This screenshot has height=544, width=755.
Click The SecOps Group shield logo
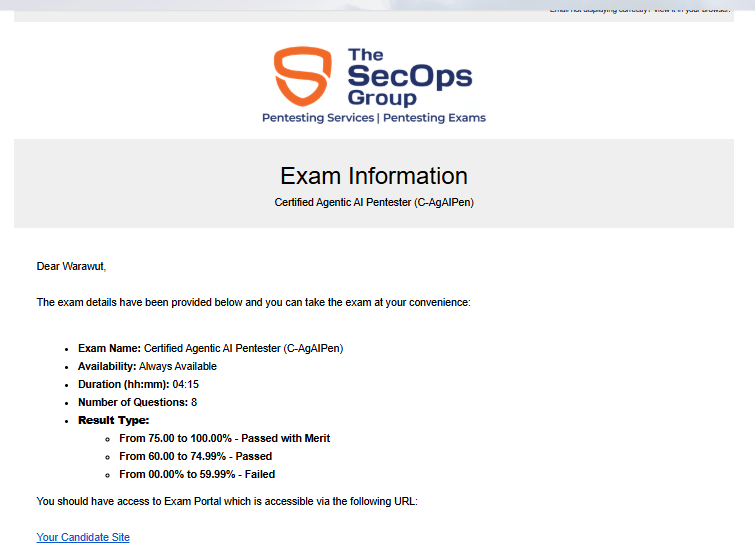point(302,76)
